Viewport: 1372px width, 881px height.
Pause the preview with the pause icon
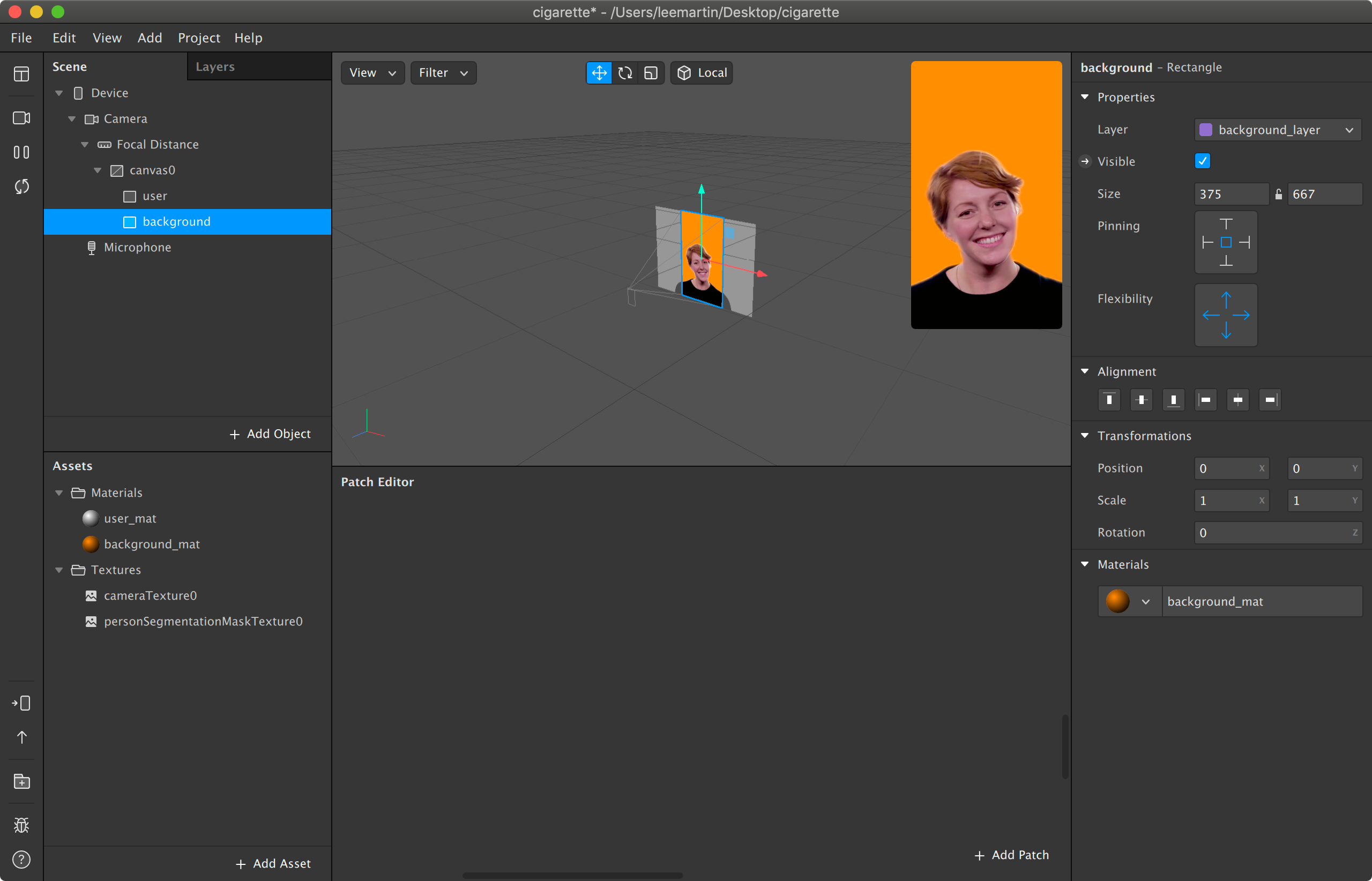[x=21, y=152]
